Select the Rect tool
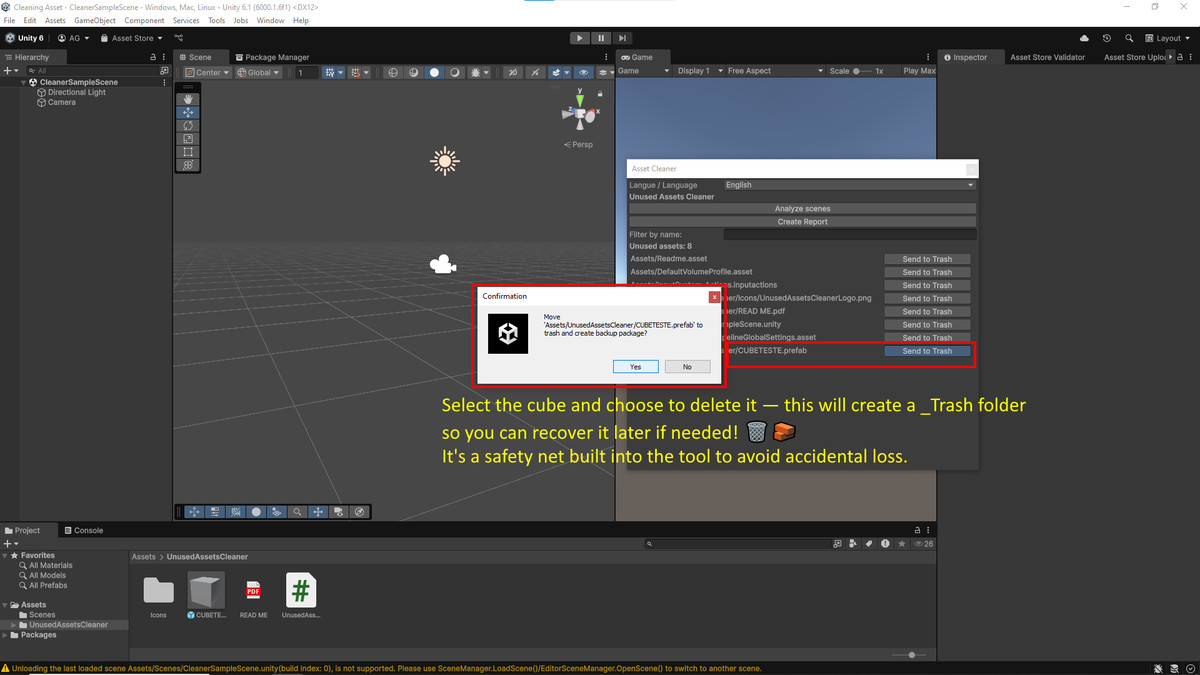 [188, 152]
